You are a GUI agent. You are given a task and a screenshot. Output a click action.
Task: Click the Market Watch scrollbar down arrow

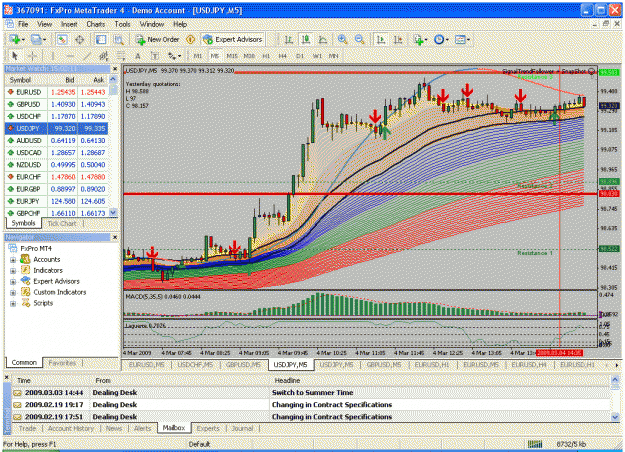click(113, 212)
